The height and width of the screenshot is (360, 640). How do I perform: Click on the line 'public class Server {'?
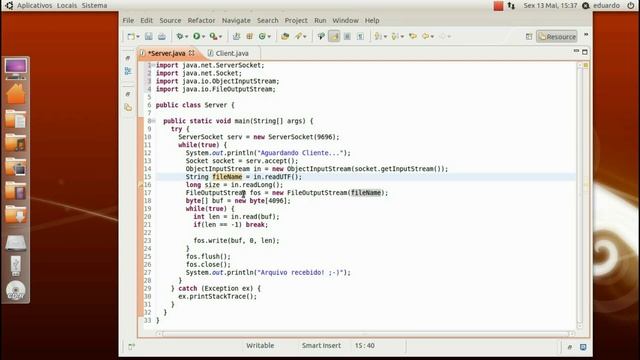[x=195, y=105]
